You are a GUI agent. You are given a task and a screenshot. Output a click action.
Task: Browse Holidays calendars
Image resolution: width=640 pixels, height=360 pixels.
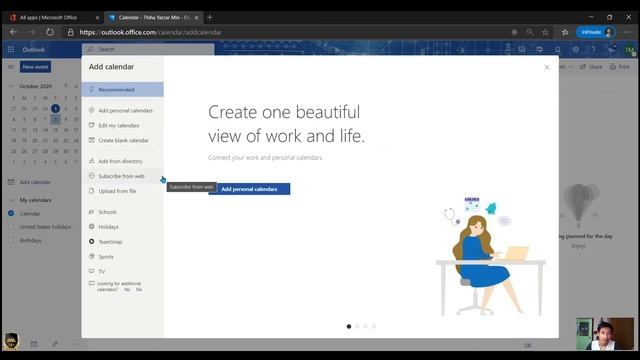[x=122, y=227]
